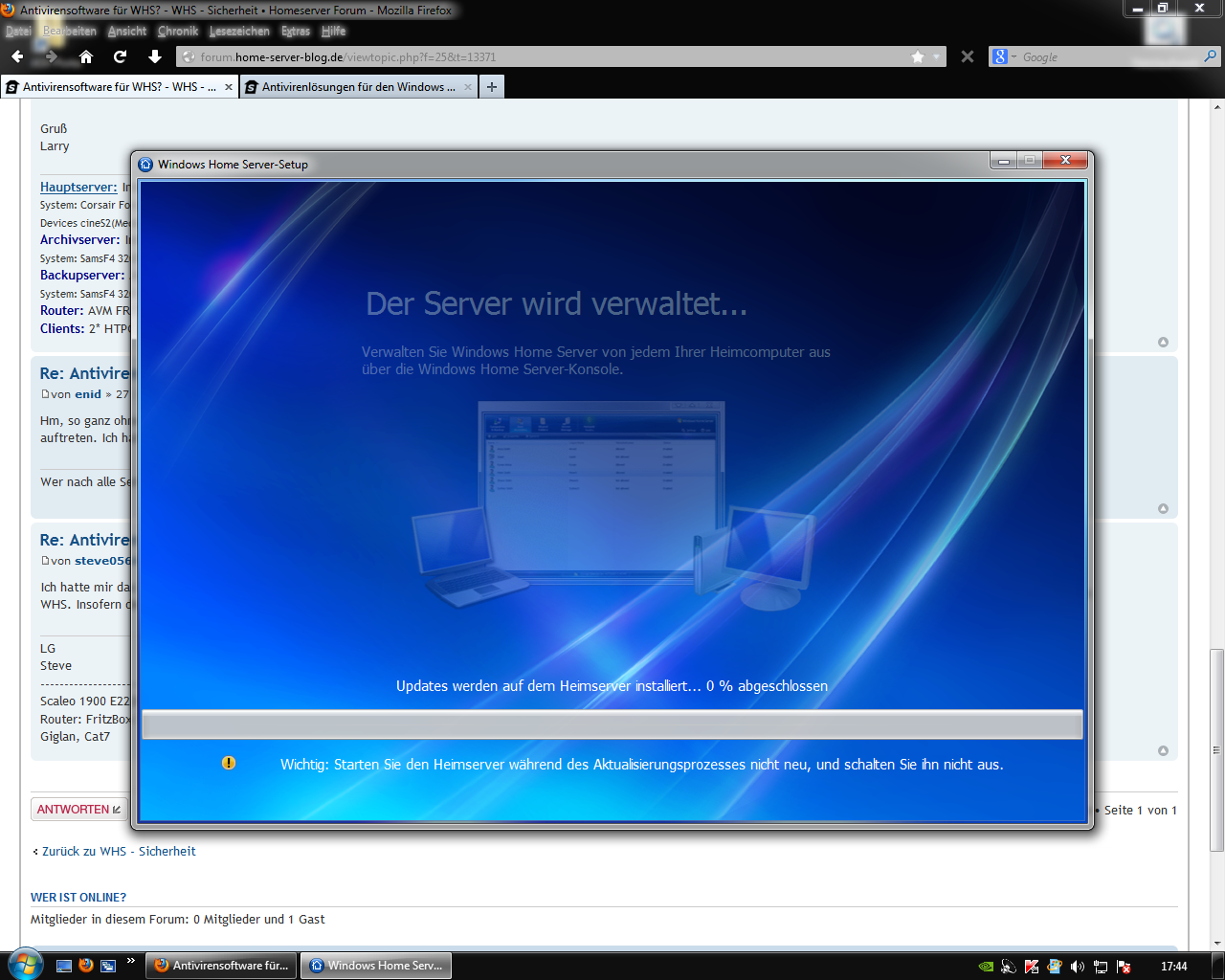
Task: Open the Datei menu
Action: (18, 31)
